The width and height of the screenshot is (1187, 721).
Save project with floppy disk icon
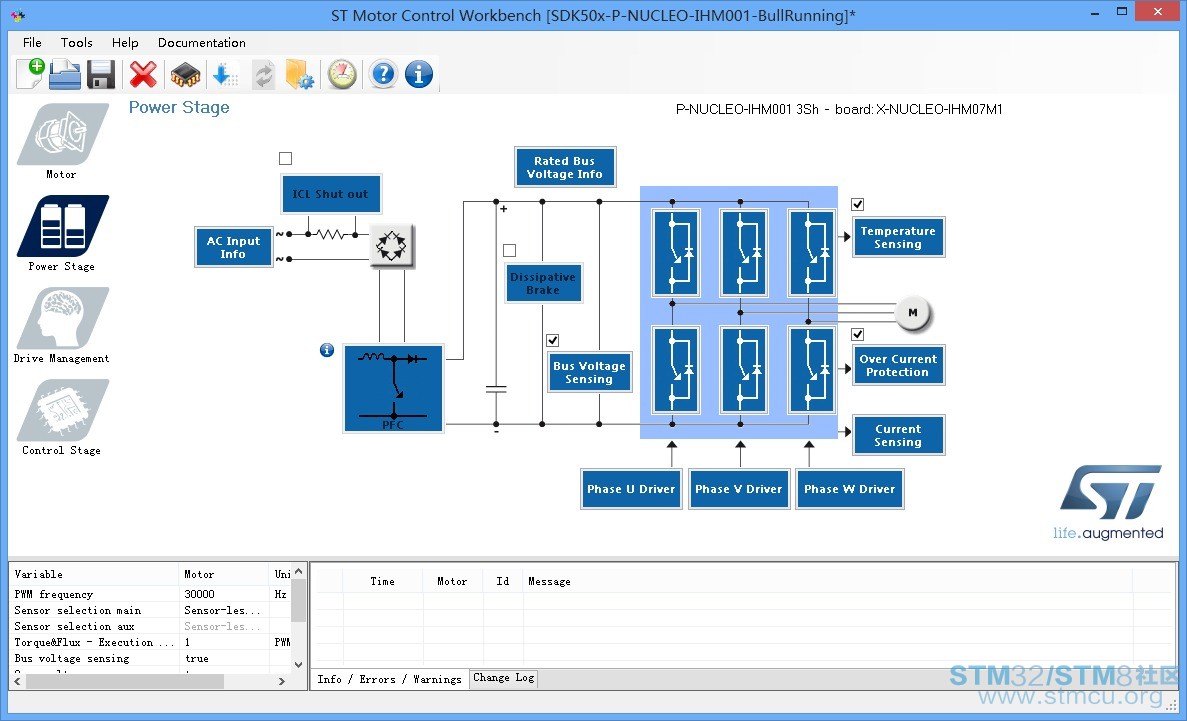coord(101,74)
